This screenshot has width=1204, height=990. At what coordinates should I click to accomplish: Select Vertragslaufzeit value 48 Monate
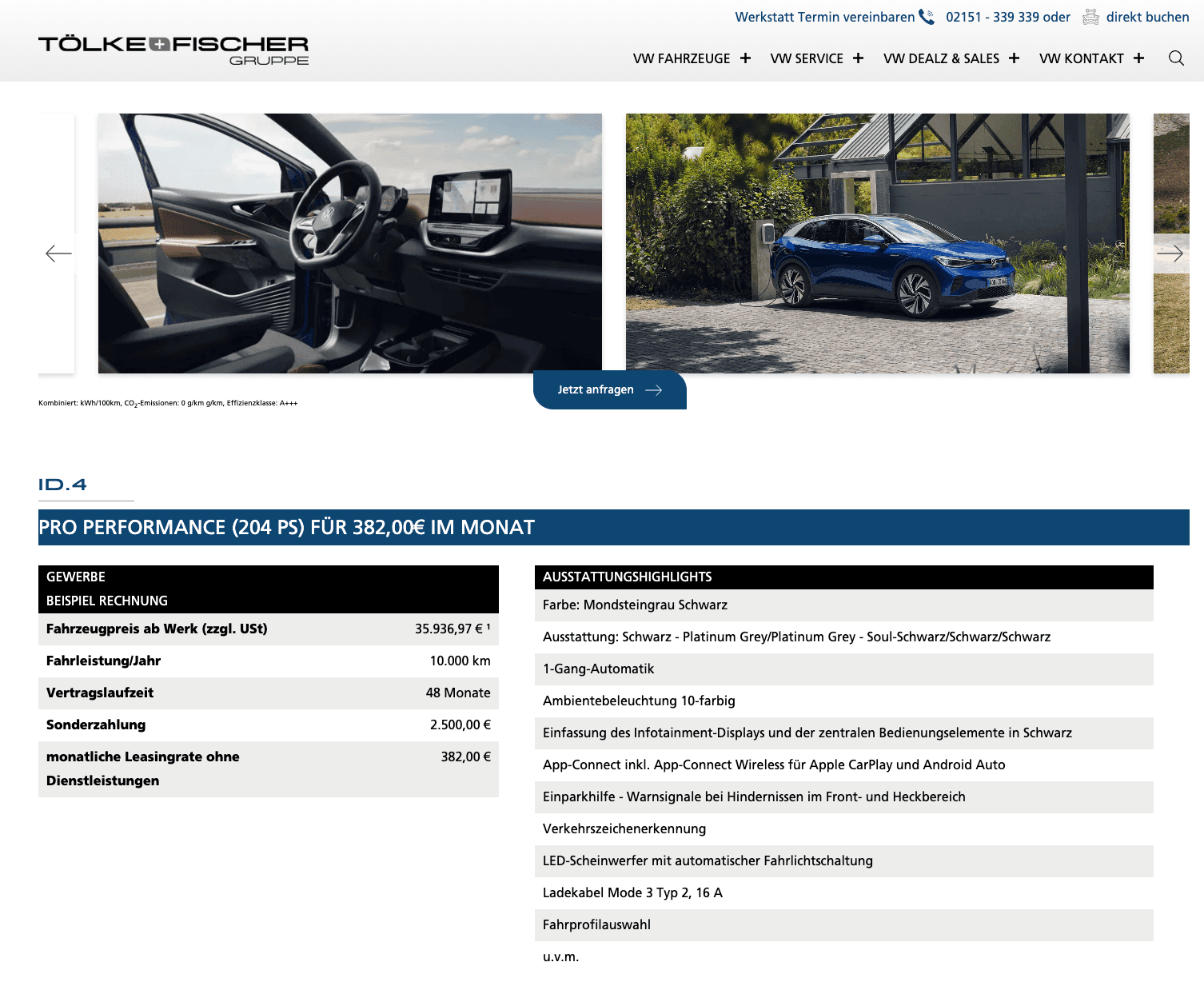[x=458, y=693]
